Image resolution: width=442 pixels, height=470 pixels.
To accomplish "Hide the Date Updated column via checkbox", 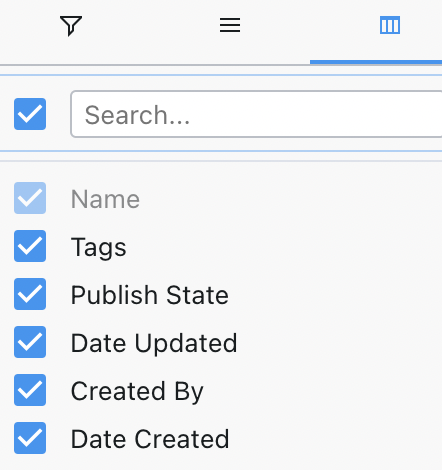I will pos(30,342).
